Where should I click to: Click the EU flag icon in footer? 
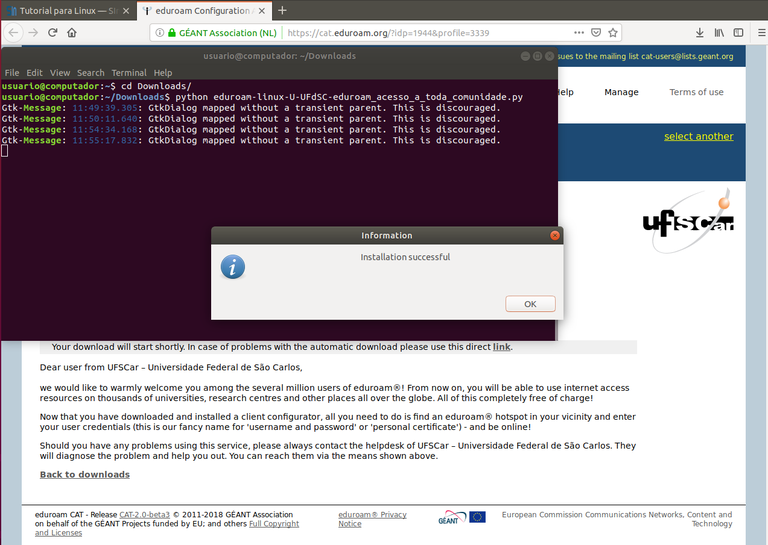[478, 517]
